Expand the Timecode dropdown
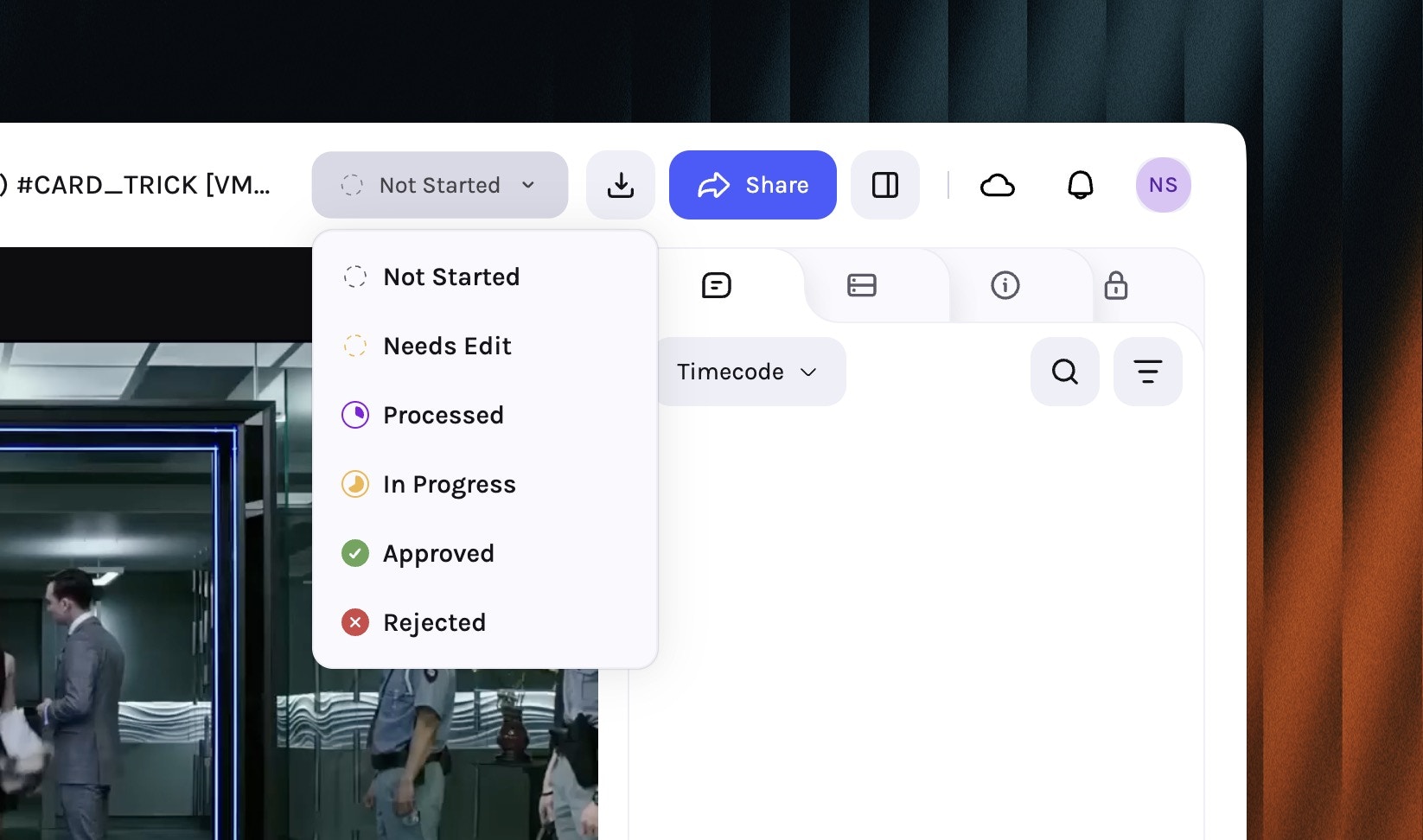The width and height of the screenshot is (1423, 840). click(x=749, y=372)
